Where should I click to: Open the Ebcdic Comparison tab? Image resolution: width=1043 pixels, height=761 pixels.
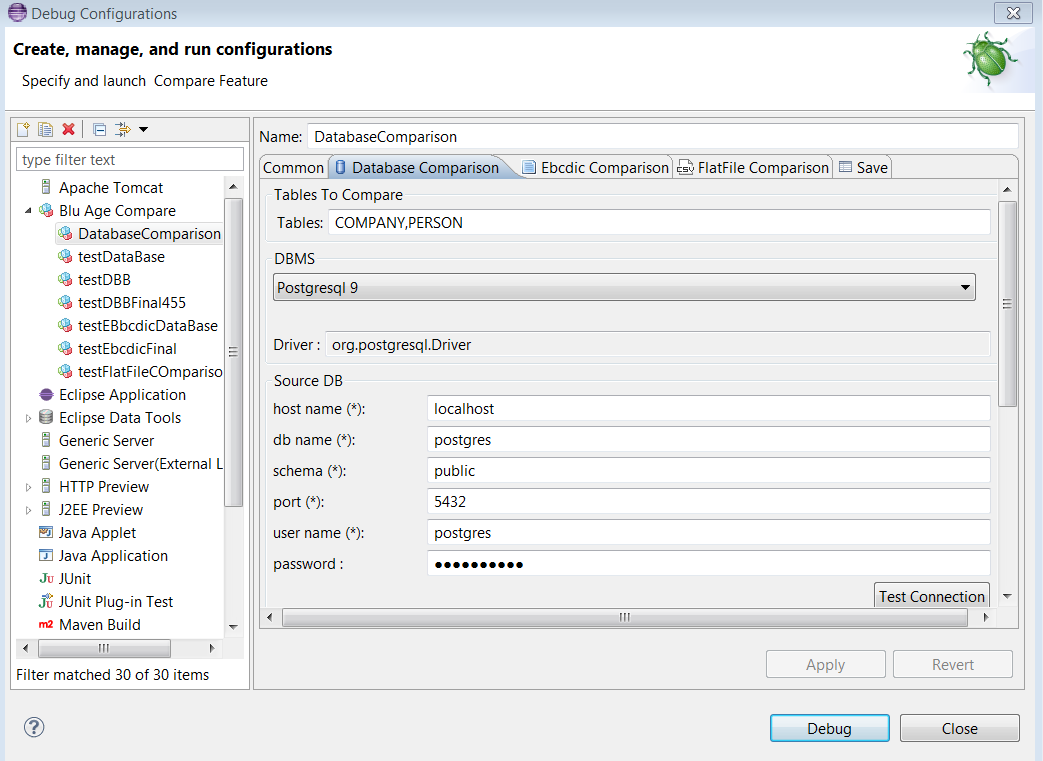coord(596,168)
